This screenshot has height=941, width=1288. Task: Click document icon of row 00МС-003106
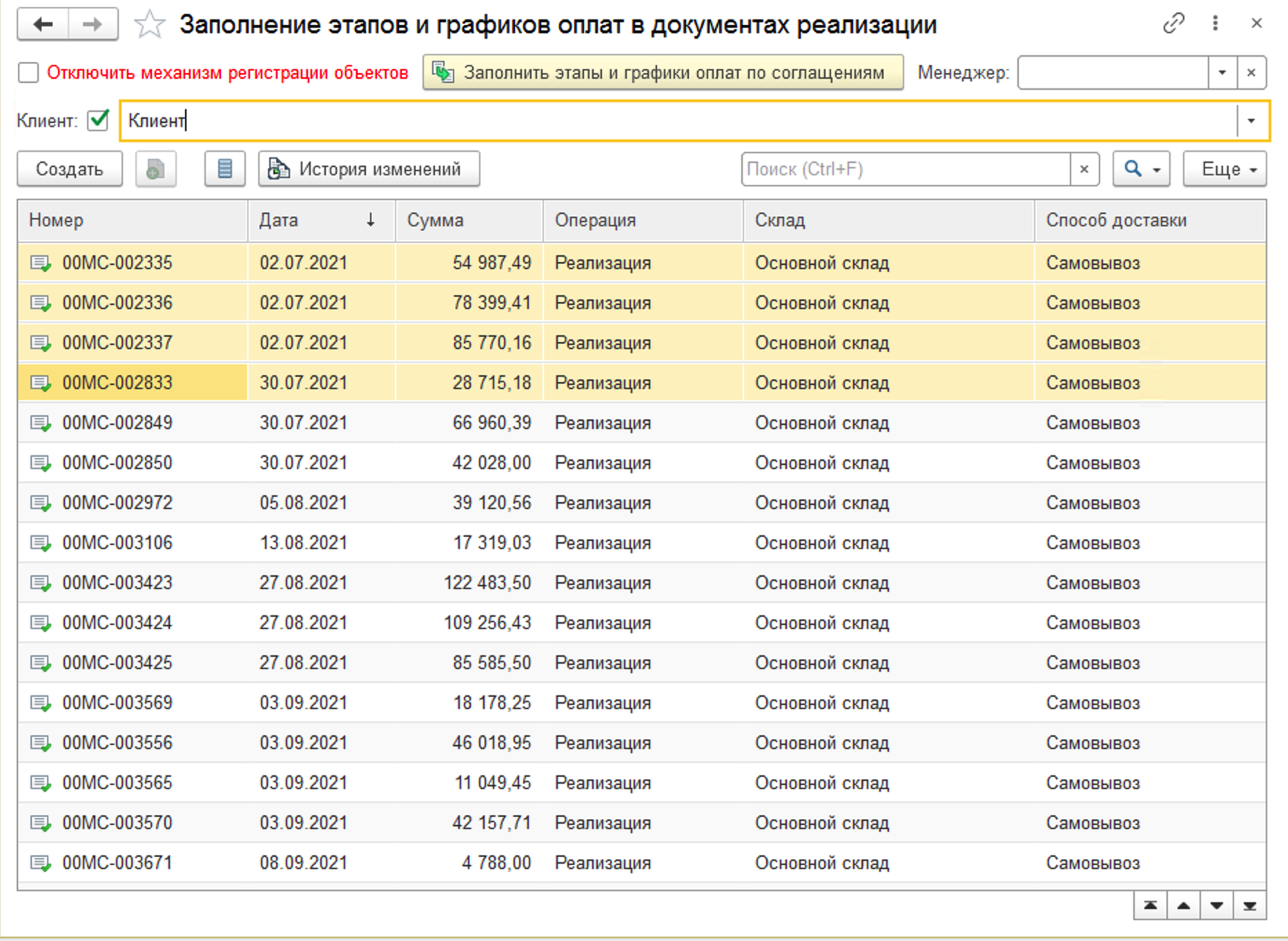[41, 543]
